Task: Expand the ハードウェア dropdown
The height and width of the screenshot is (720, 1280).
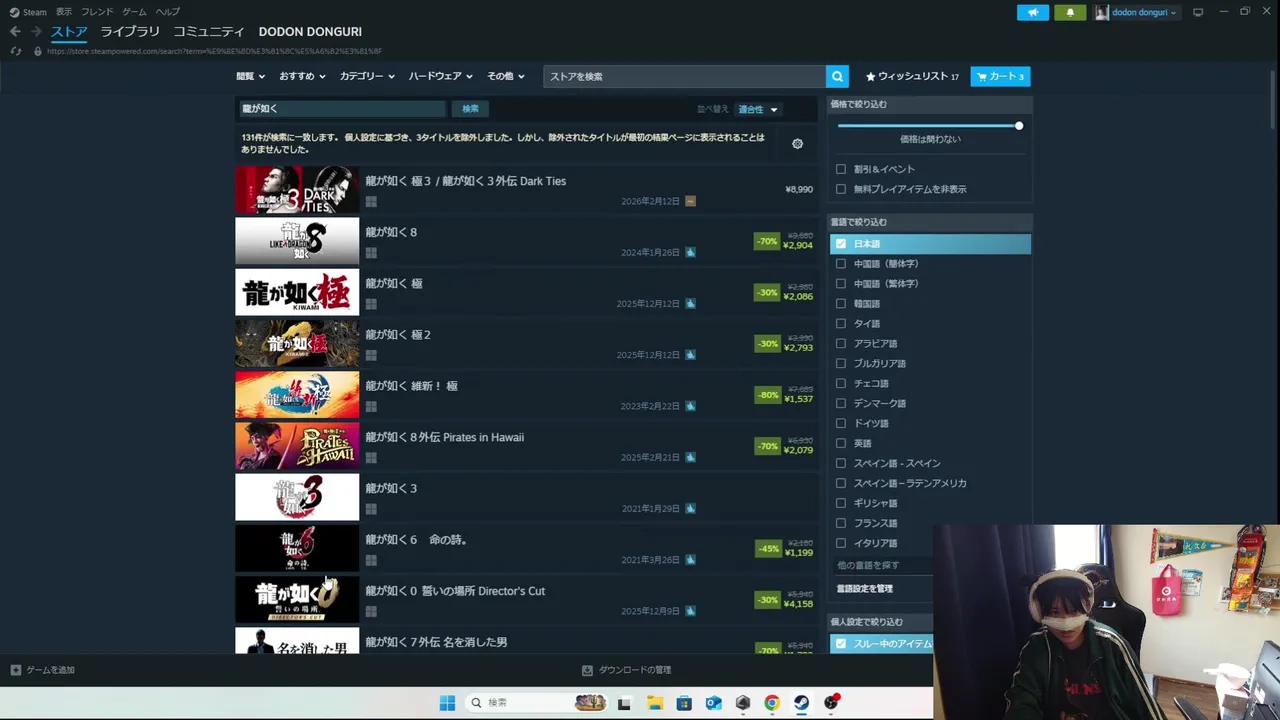Action: point(440,76)
